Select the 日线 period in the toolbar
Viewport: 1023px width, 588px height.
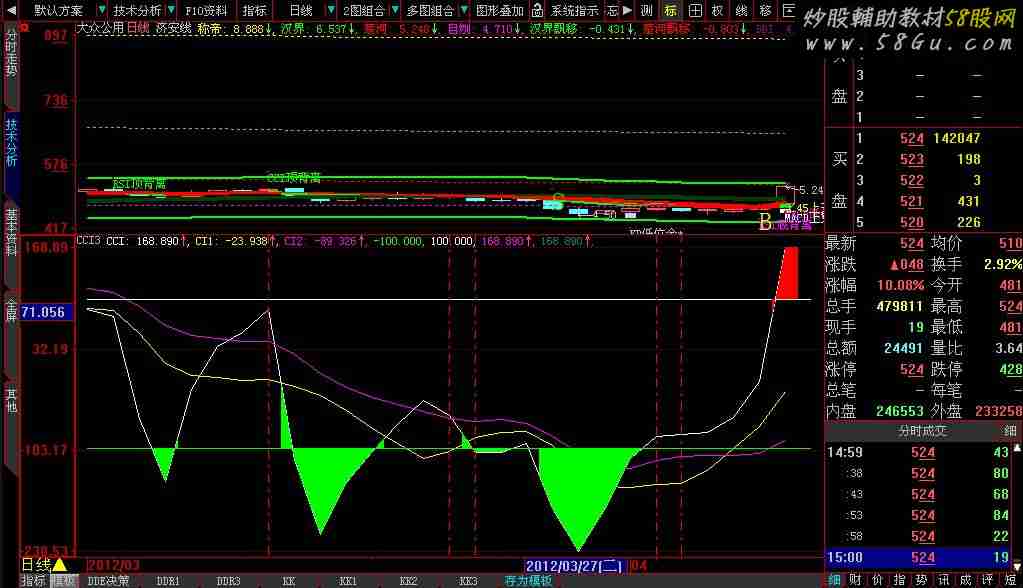[x=301, y=10]
